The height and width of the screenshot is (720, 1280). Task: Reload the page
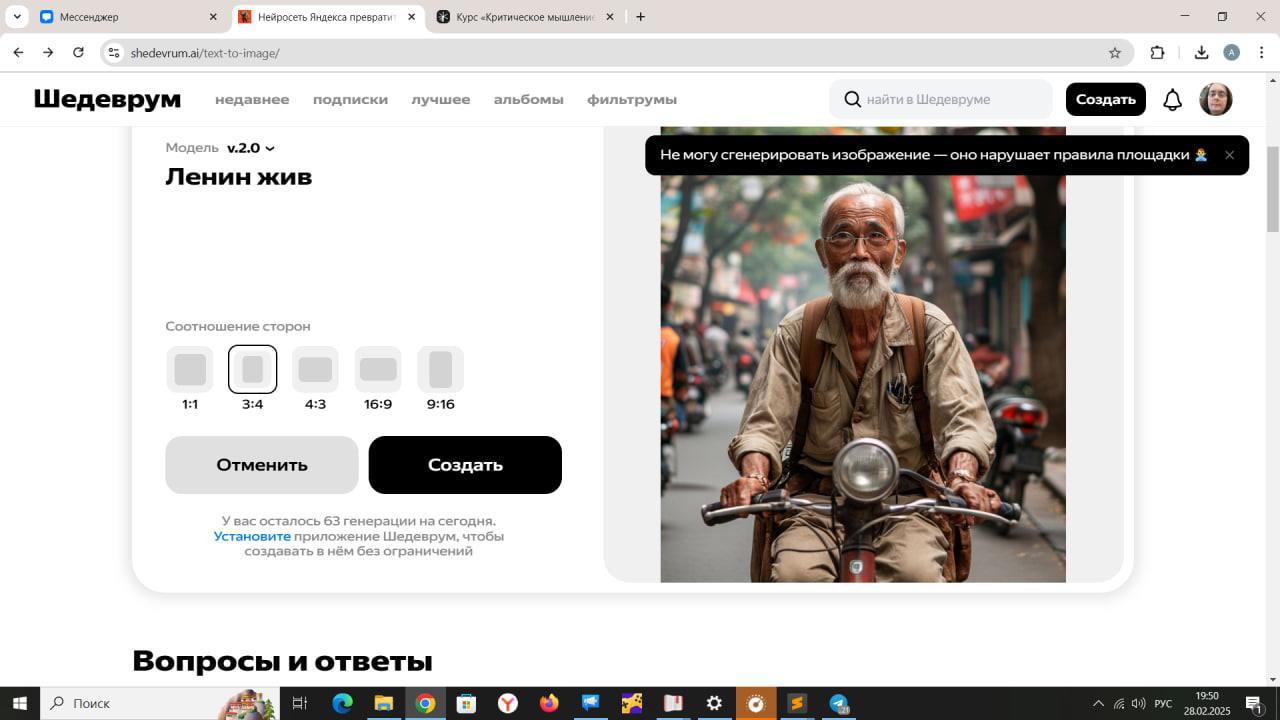click(78, 53)
